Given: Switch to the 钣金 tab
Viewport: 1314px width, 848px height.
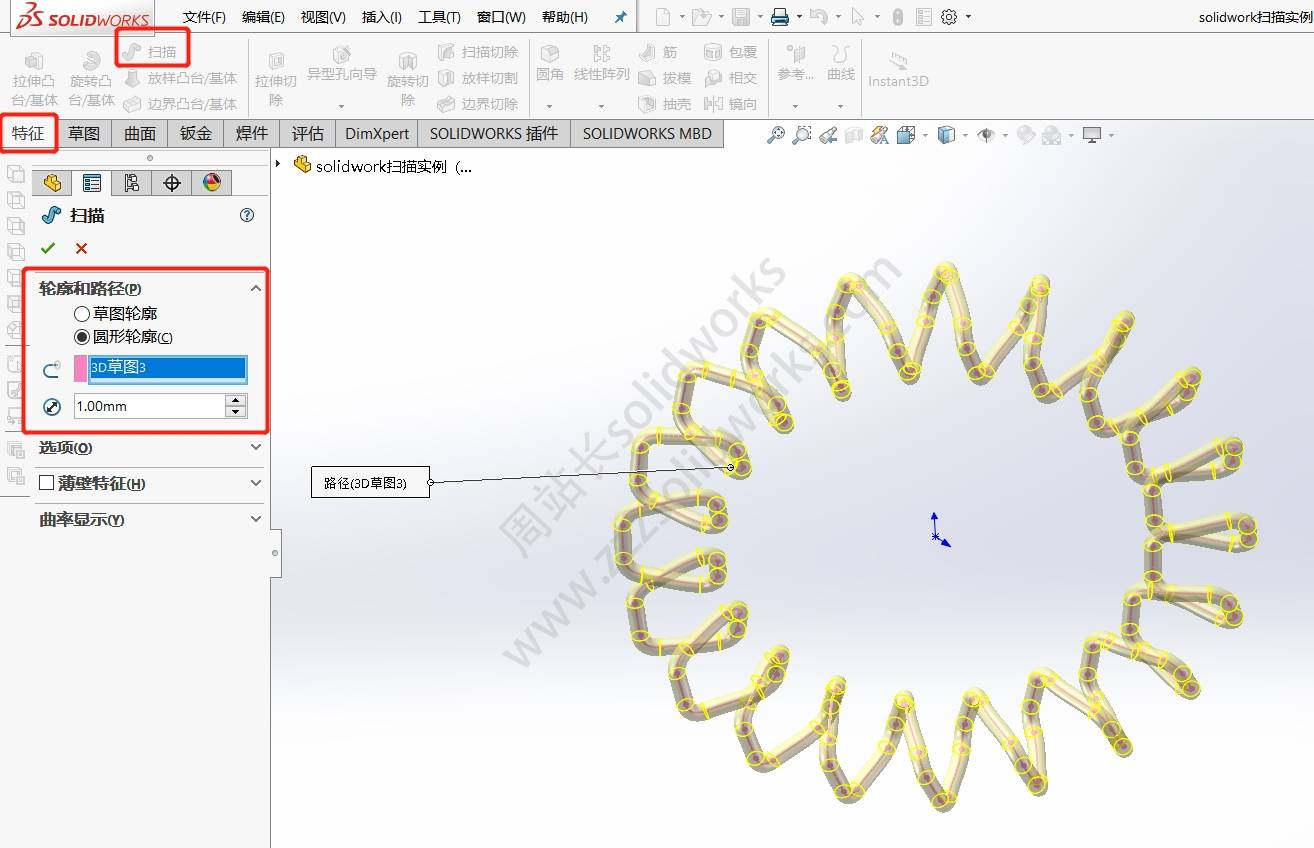Looking at the screenshot, I should (196, 133).
